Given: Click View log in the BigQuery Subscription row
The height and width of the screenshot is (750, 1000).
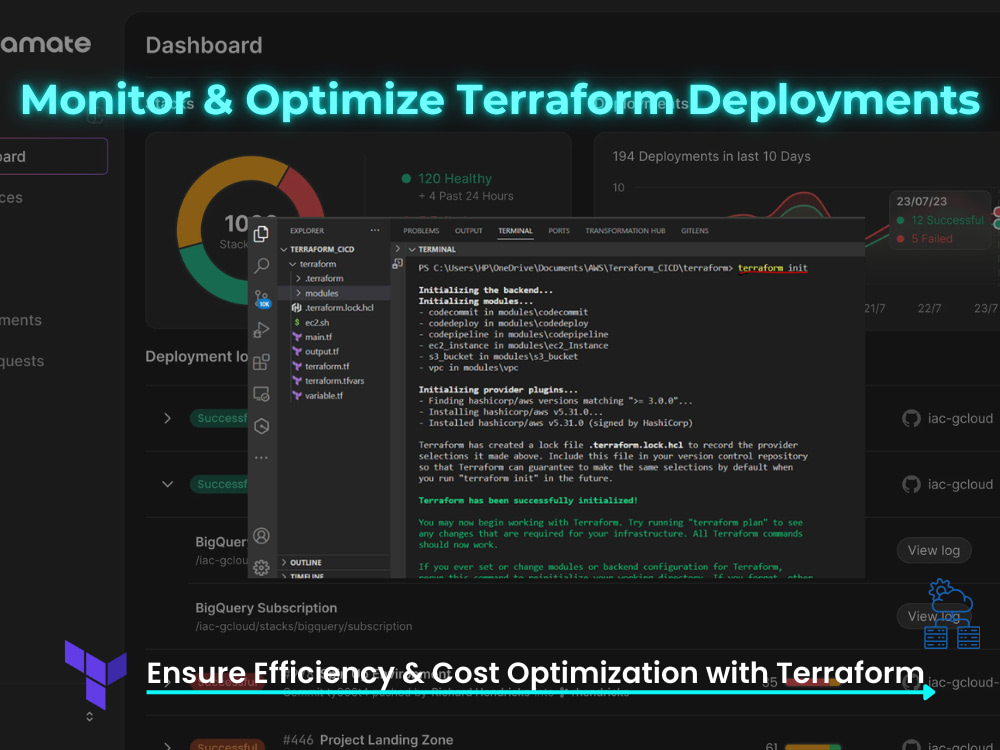Looking at the screenshot, I should click(x=934, y=616).
